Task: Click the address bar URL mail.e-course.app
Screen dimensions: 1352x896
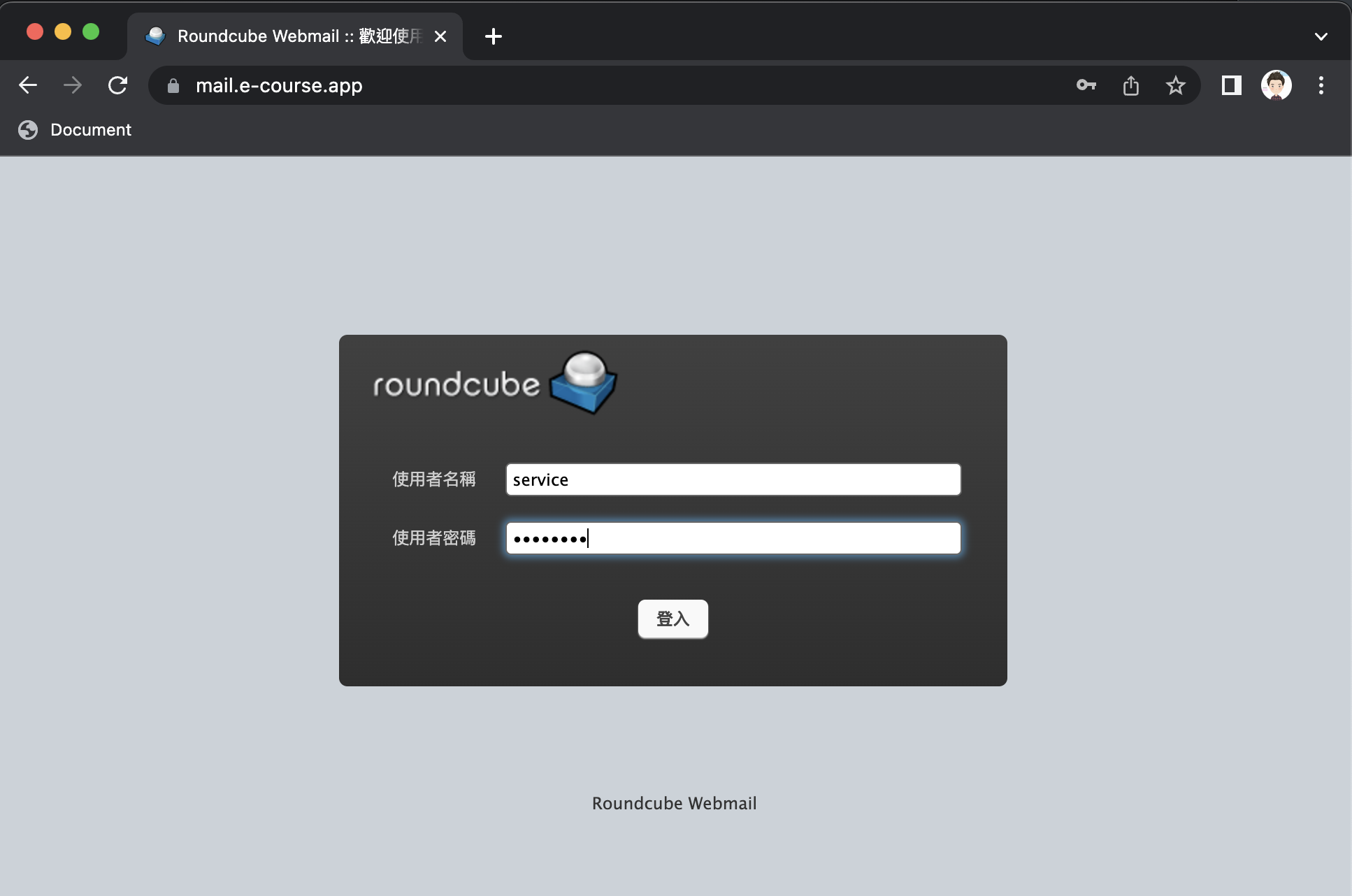Action: (x=279, y=85)
